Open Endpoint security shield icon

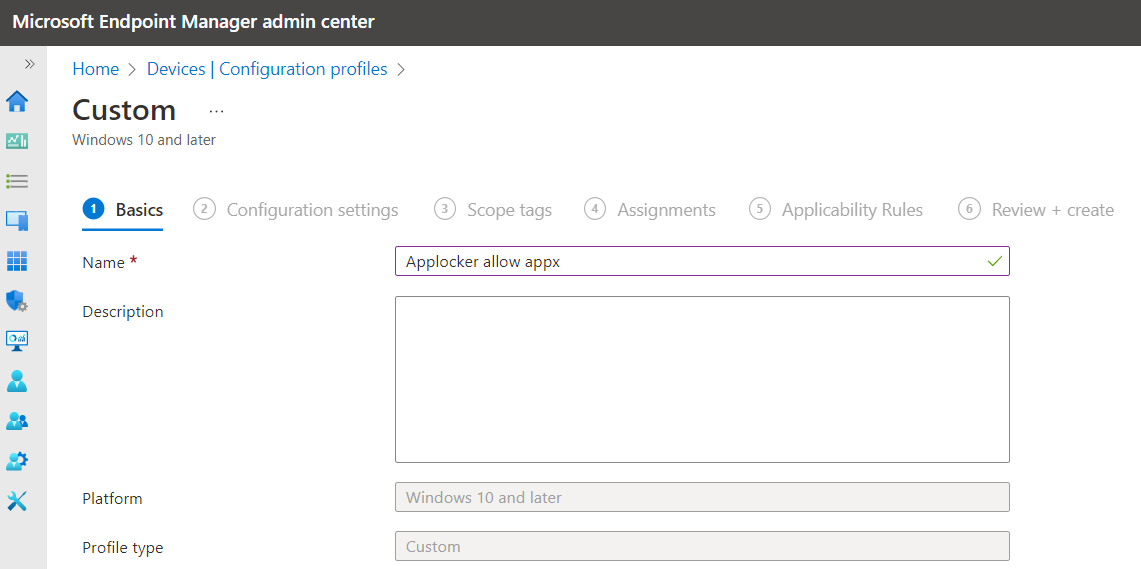[17, 301]
